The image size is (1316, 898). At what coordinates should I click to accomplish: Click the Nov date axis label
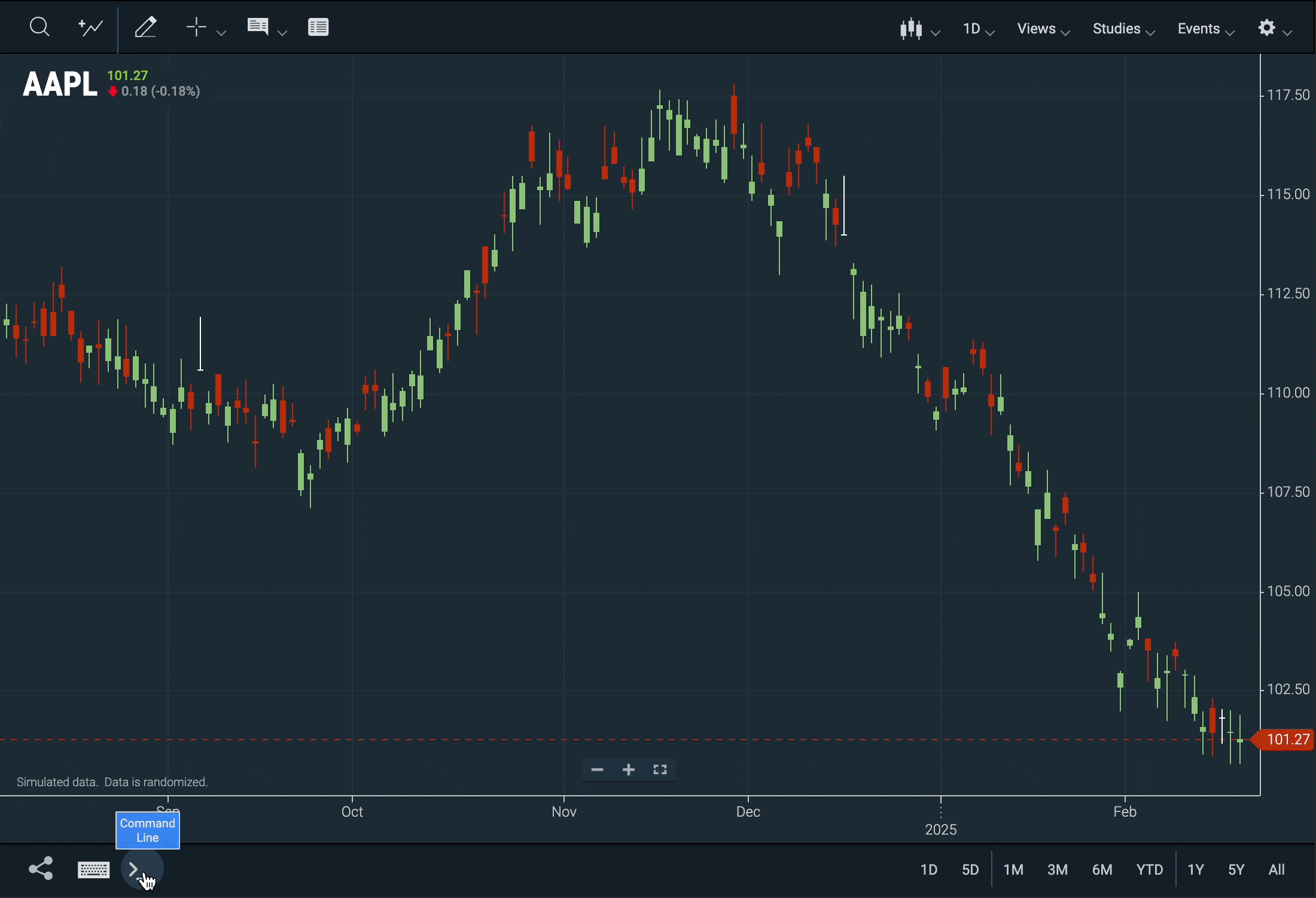[565, 812]
